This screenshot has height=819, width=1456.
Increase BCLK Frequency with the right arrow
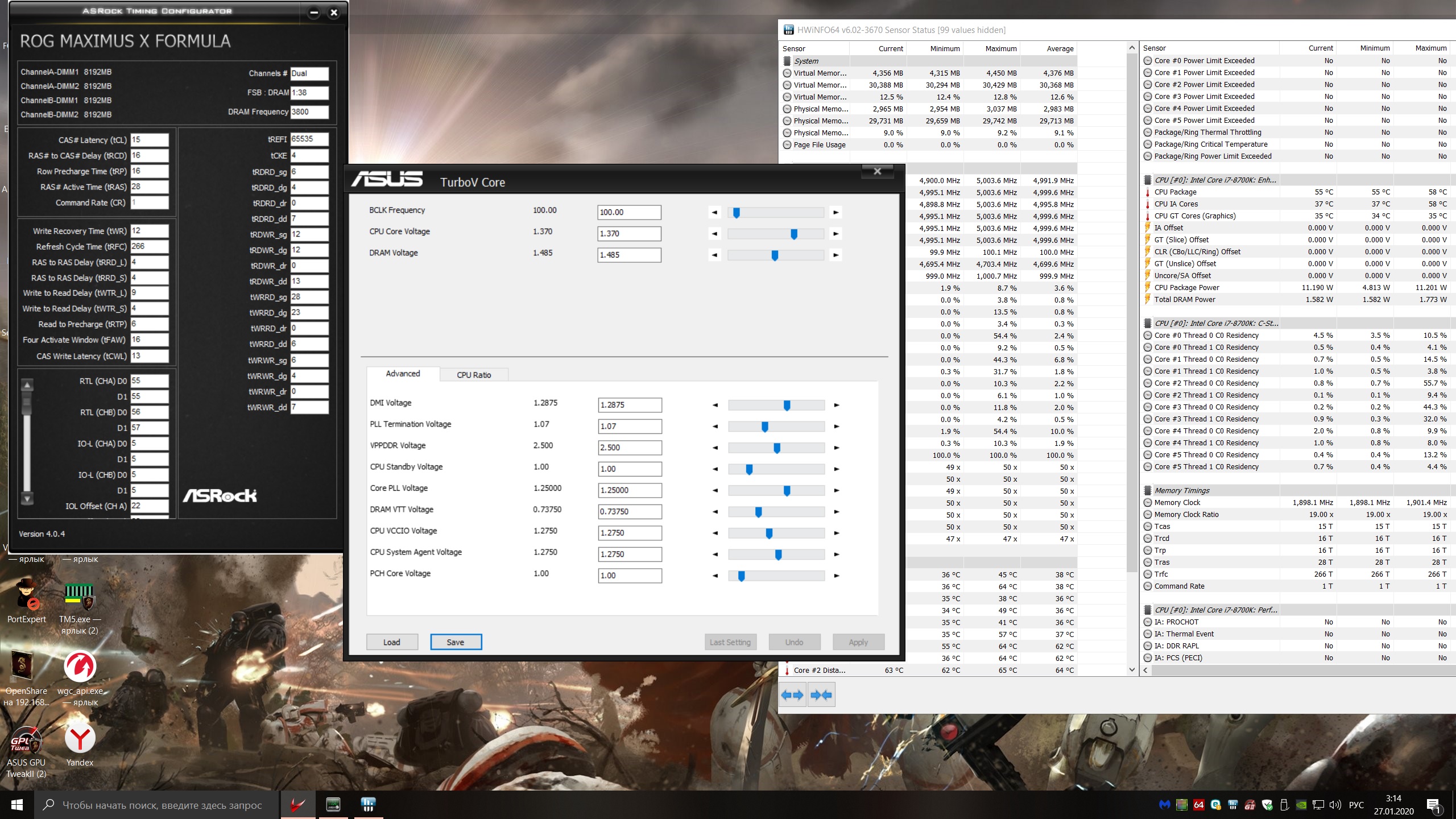click(835, 213)
